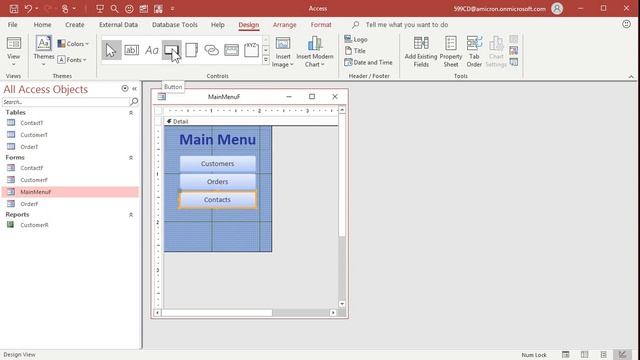Screen dimensions: 640x360
Task: Open the File tab
Action: point(13,25)
